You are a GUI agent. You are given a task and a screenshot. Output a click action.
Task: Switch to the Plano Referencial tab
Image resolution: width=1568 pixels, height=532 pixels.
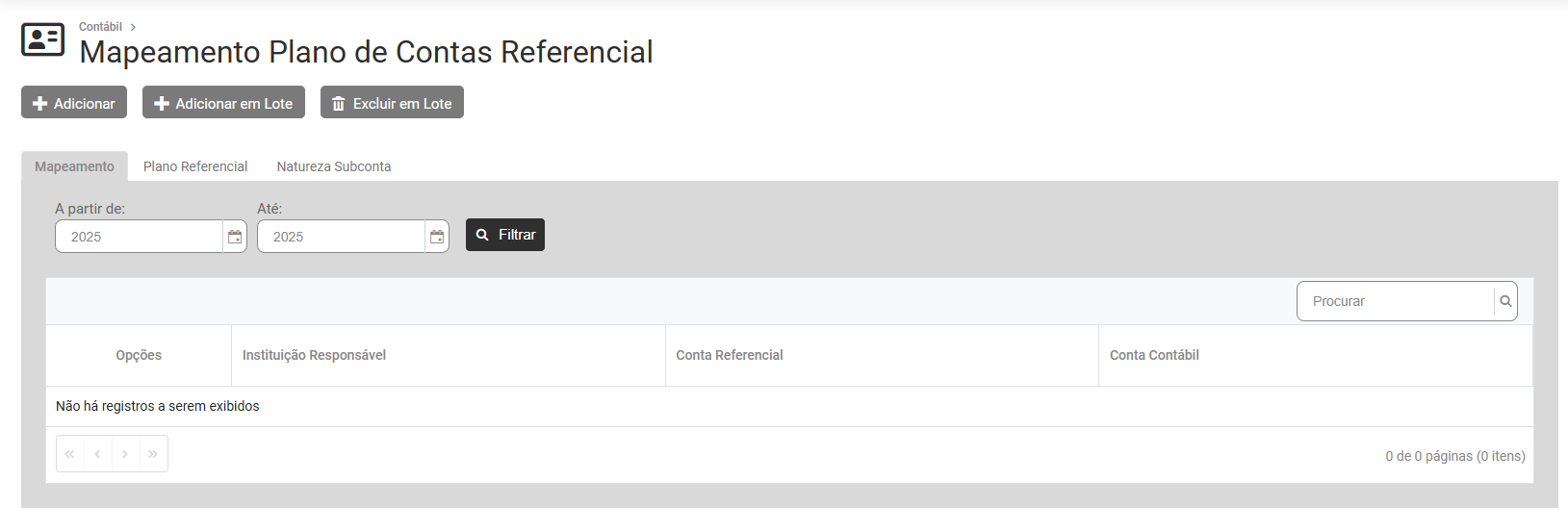click(195, 166)
